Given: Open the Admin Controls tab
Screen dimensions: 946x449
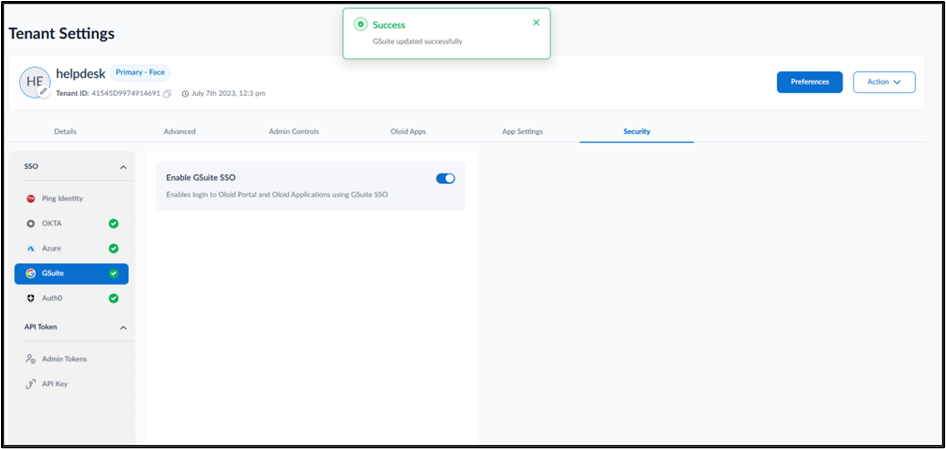Looking at the screenshot, I should coord(294,132).
